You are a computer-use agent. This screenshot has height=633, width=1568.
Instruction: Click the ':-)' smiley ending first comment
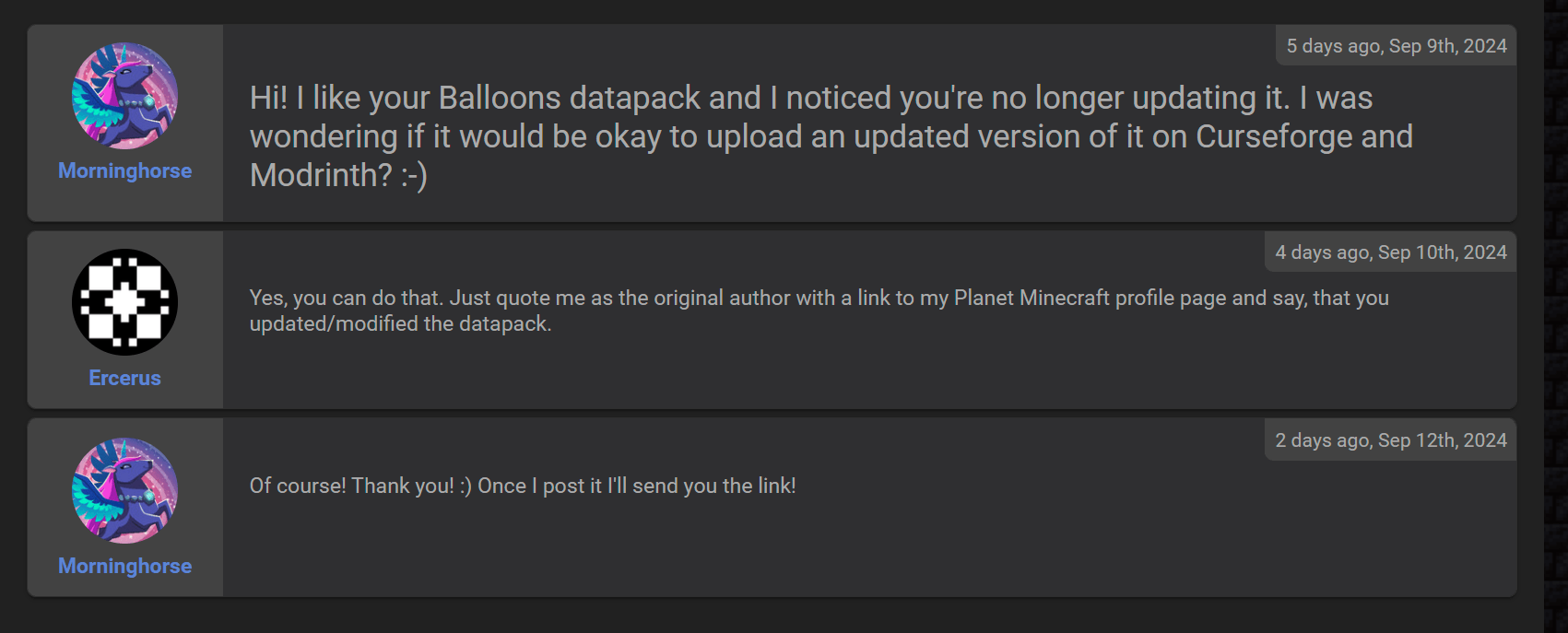415,175
